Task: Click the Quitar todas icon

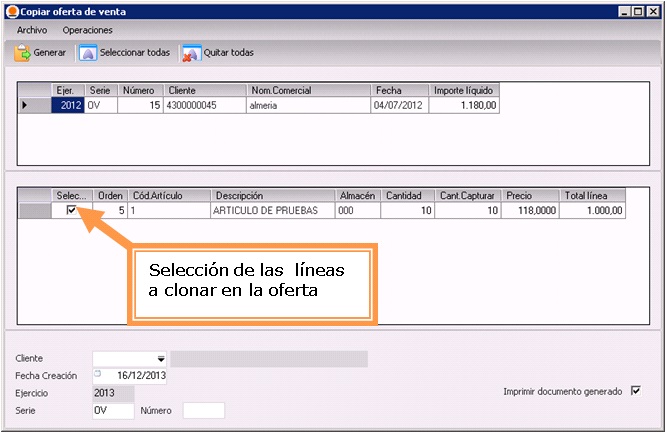Action: pos(190,53)
